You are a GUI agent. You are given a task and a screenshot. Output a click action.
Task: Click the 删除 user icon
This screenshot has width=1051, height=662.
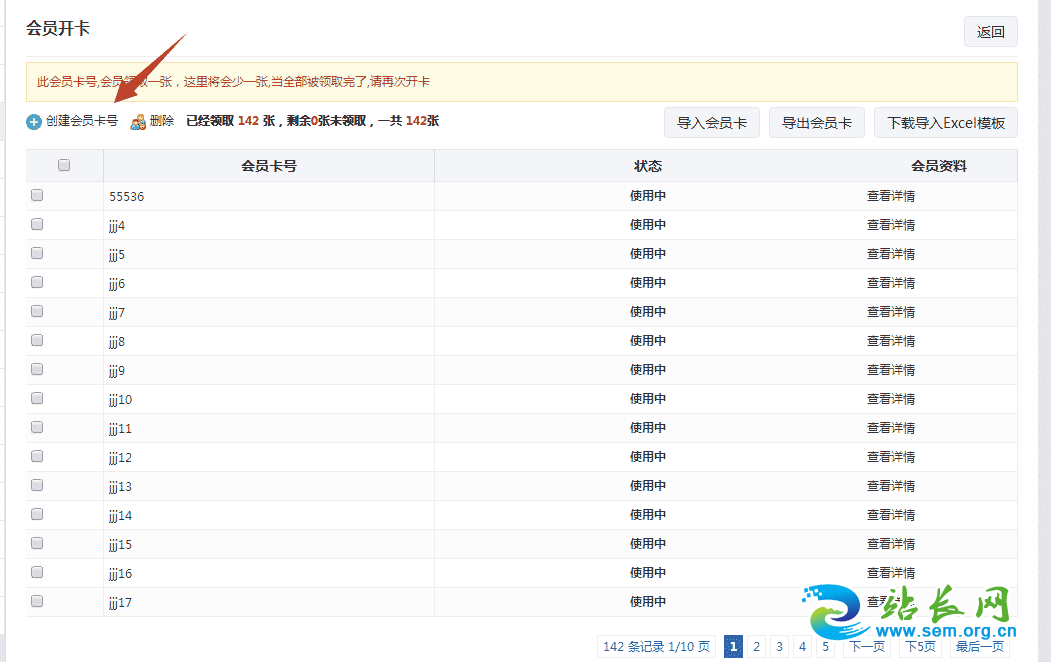(x=138, y=122)
